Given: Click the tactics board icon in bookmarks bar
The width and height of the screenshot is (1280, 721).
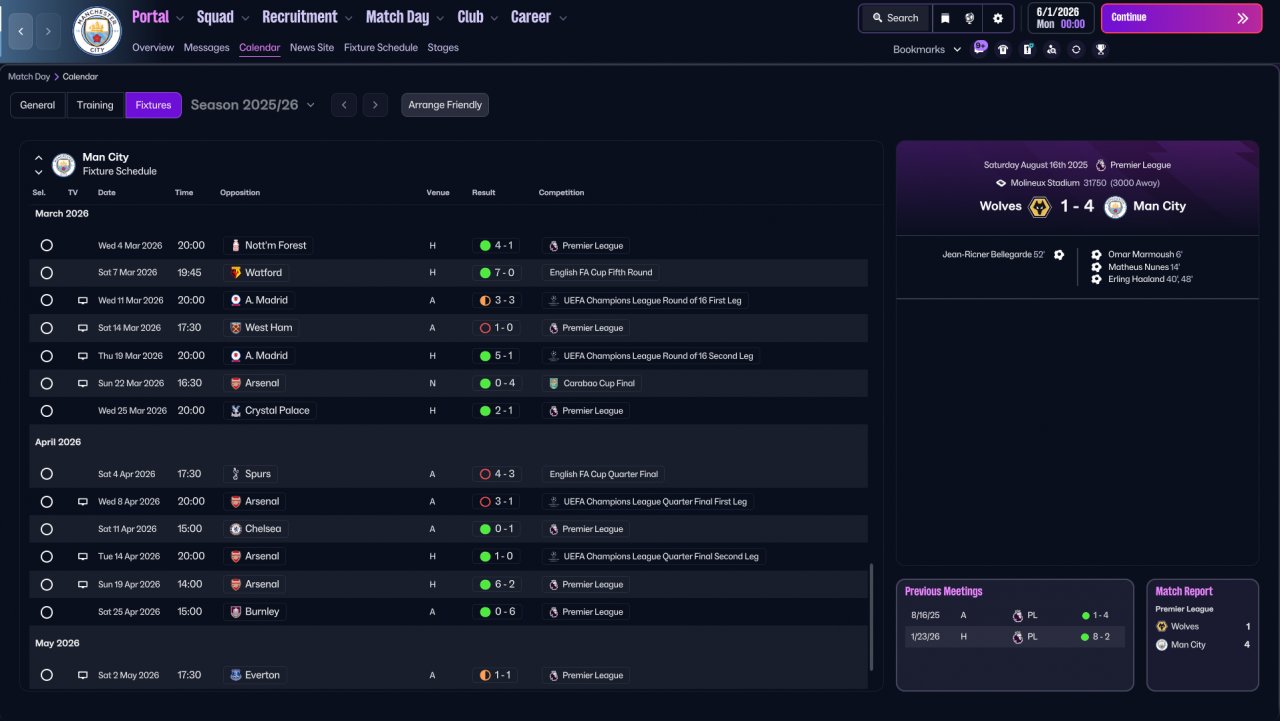Looking at the screenshot, I should [x=1027, y=49].
